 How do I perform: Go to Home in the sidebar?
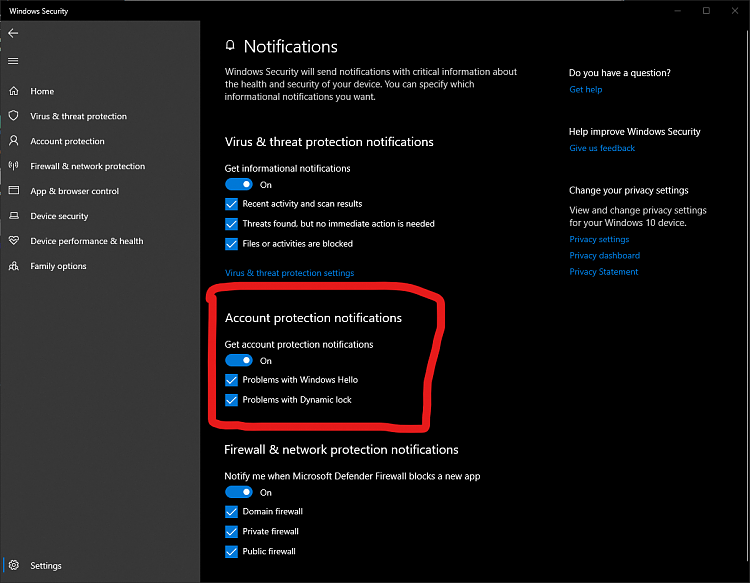[x=100, y=91]
